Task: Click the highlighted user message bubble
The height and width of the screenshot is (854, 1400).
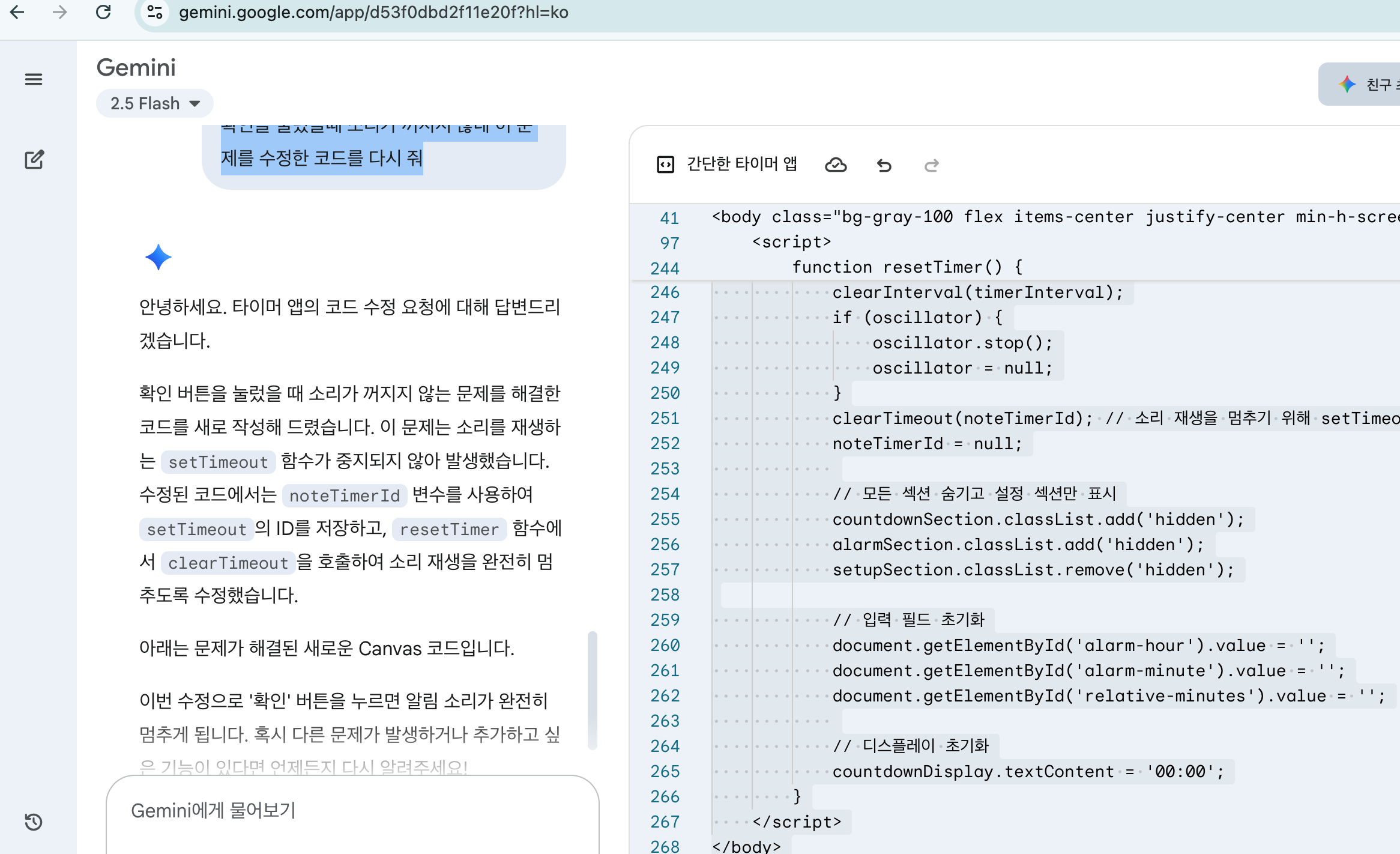Action: [383, 157]
